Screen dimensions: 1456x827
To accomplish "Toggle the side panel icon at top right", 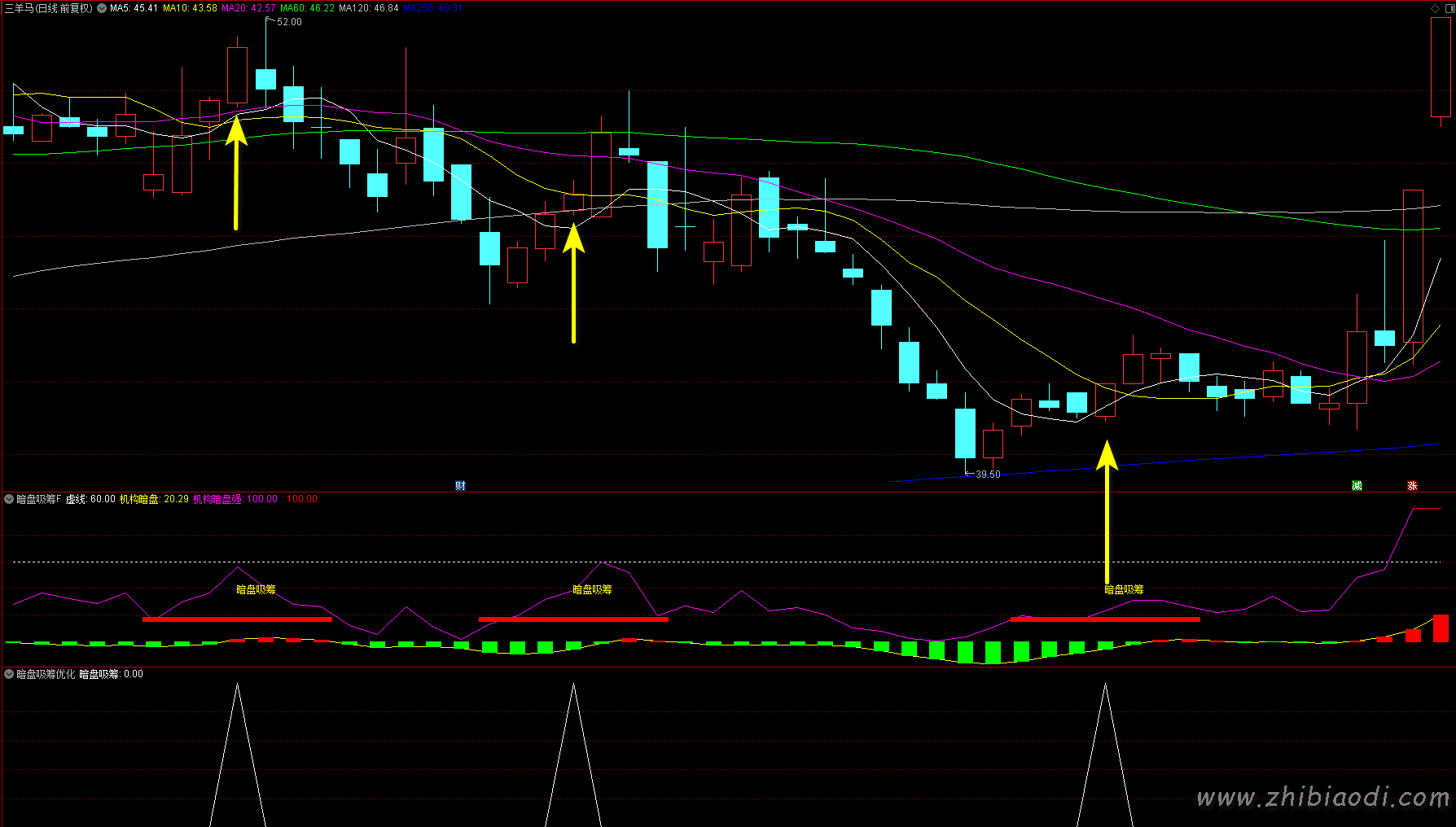I will (1449, 8).
